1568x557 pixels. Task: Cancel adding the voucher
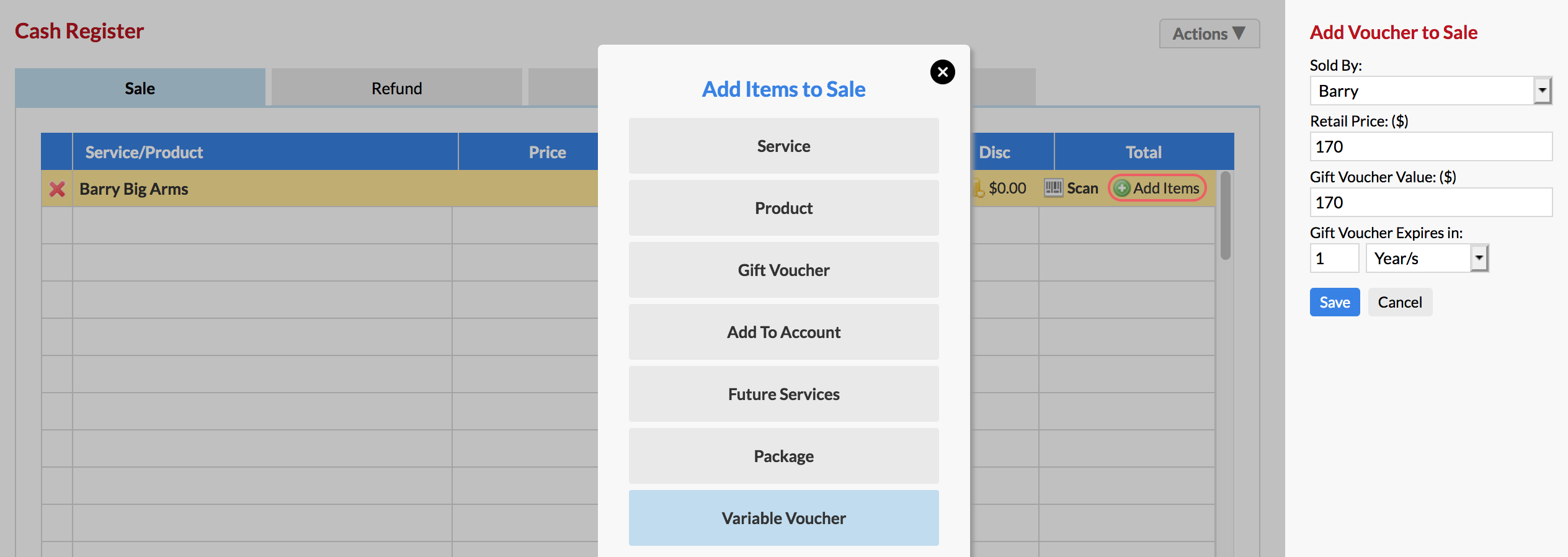coord(1400,302)
